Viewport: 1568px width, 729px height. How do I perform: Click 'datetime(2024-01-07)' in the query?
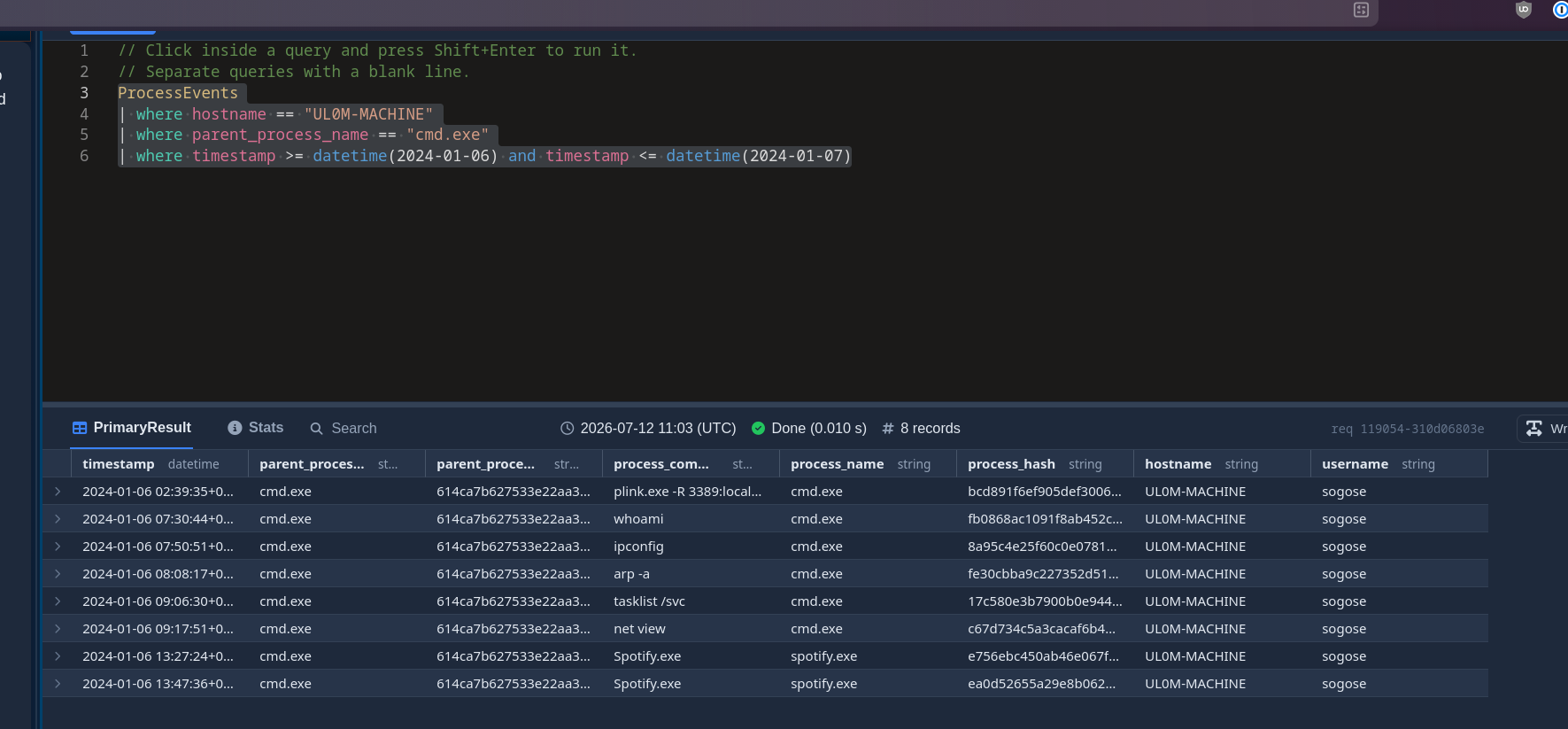(x=759, y=156)
